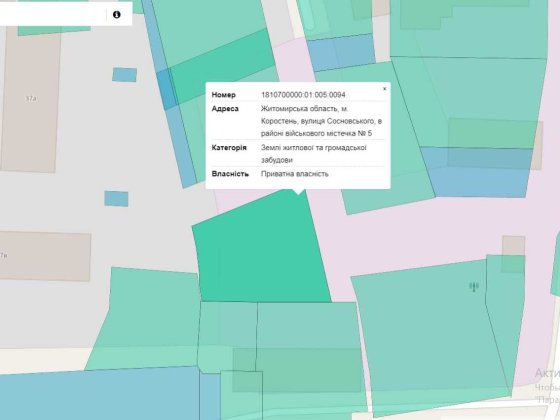This screenshot has width=560, height=420.
Task: Click building labeled 37а on map
Action: coord(30,100)
